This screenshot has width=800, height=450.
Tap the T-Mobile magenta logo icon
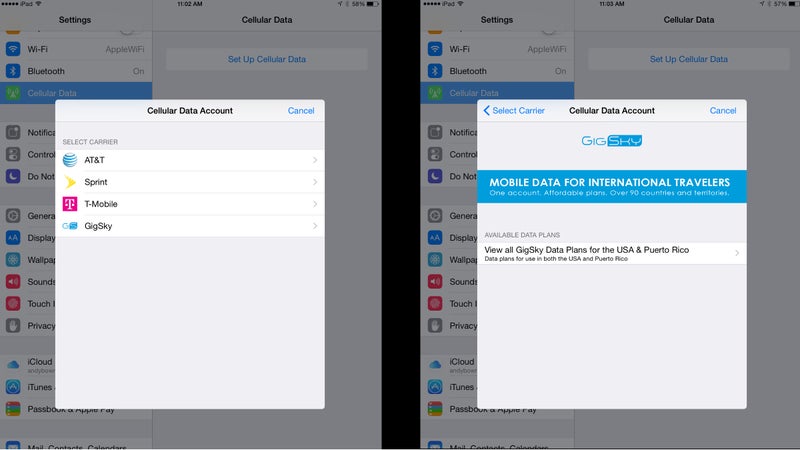point(70,204)
